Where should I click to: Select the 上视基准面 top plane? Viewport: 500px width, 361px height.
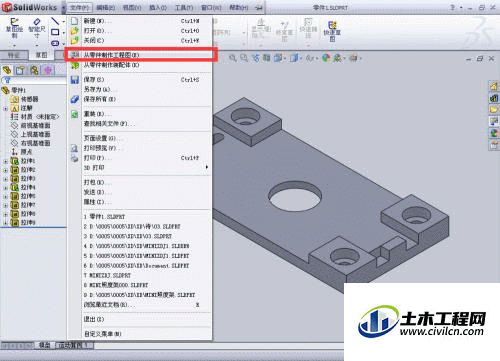click(x=31, y=134)
